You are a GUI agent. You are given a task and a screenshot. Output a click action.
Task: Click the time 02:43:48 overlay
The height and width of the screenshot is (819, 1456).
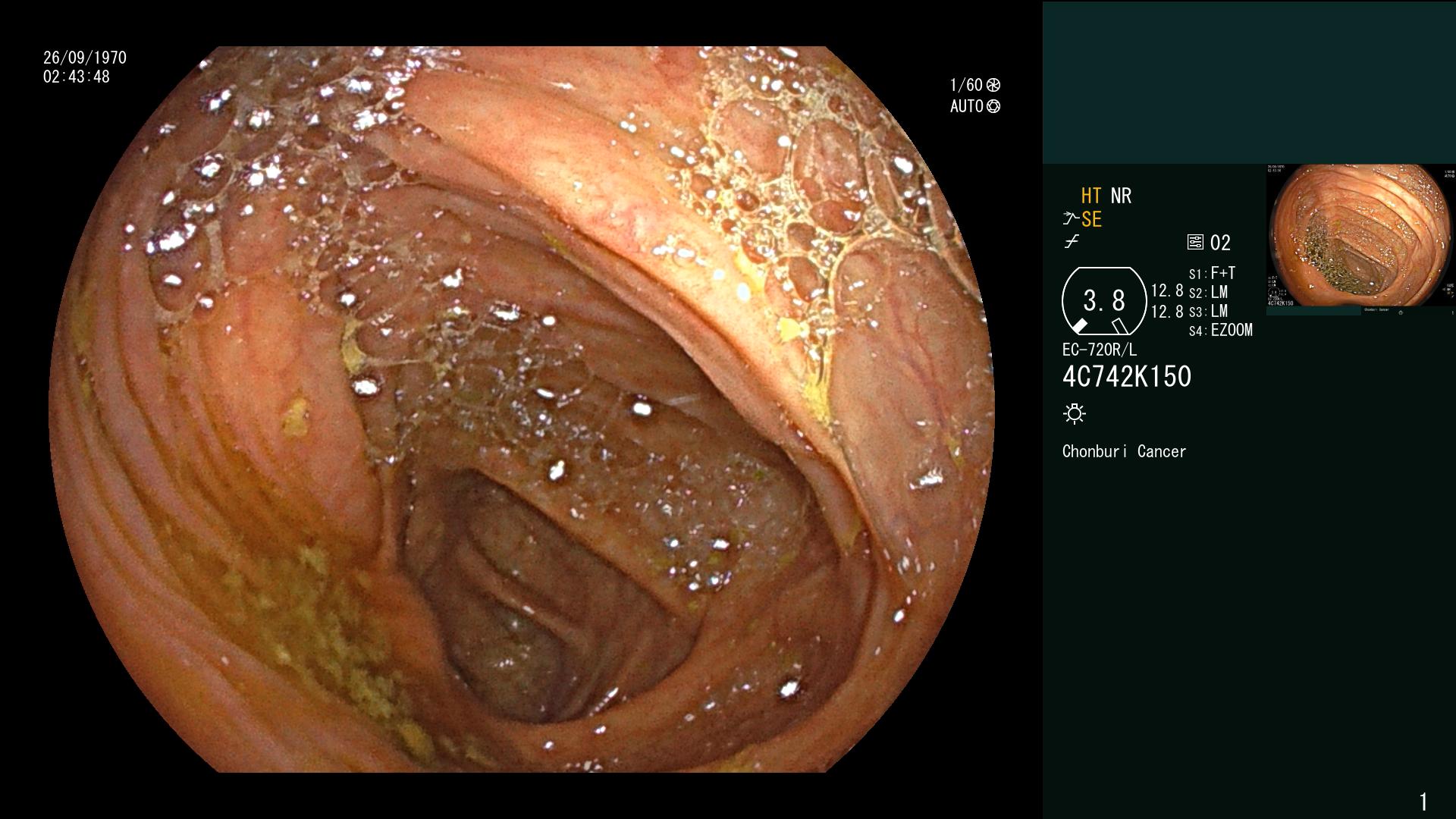pos(77,77)
